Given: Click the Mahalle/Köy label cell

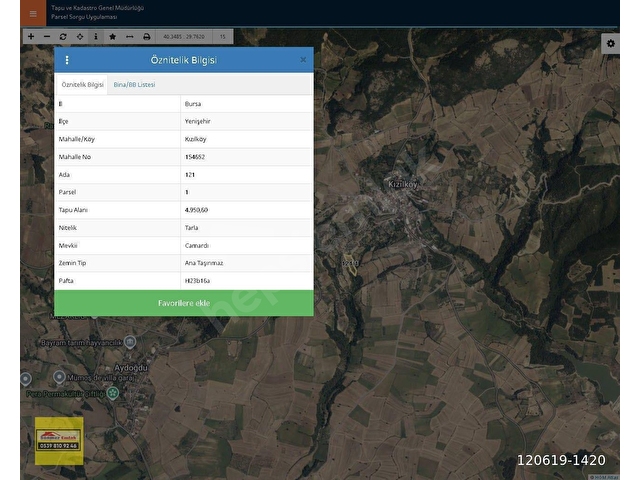Looking at the screenshot, I should (x=117, y=139).
